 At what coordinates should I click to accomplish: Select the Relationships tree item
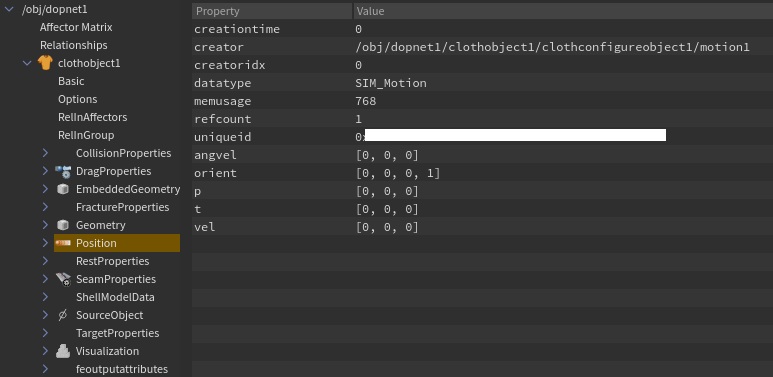pos(73,45)
